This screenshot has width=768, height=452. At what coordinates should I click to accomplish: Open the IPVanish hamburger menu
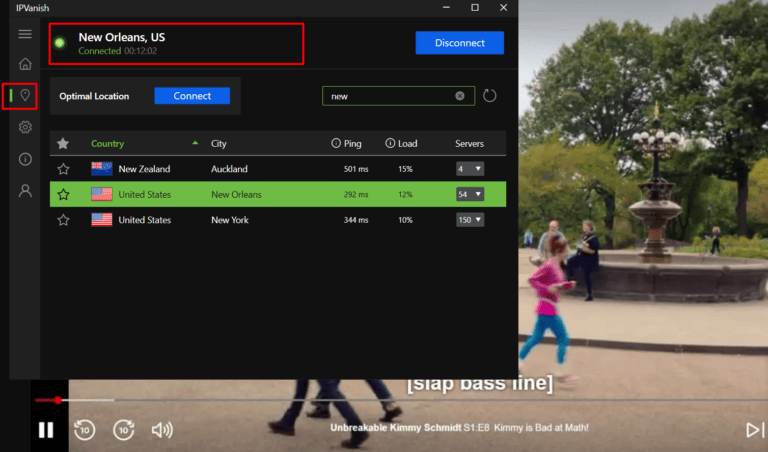pos(25,34)
